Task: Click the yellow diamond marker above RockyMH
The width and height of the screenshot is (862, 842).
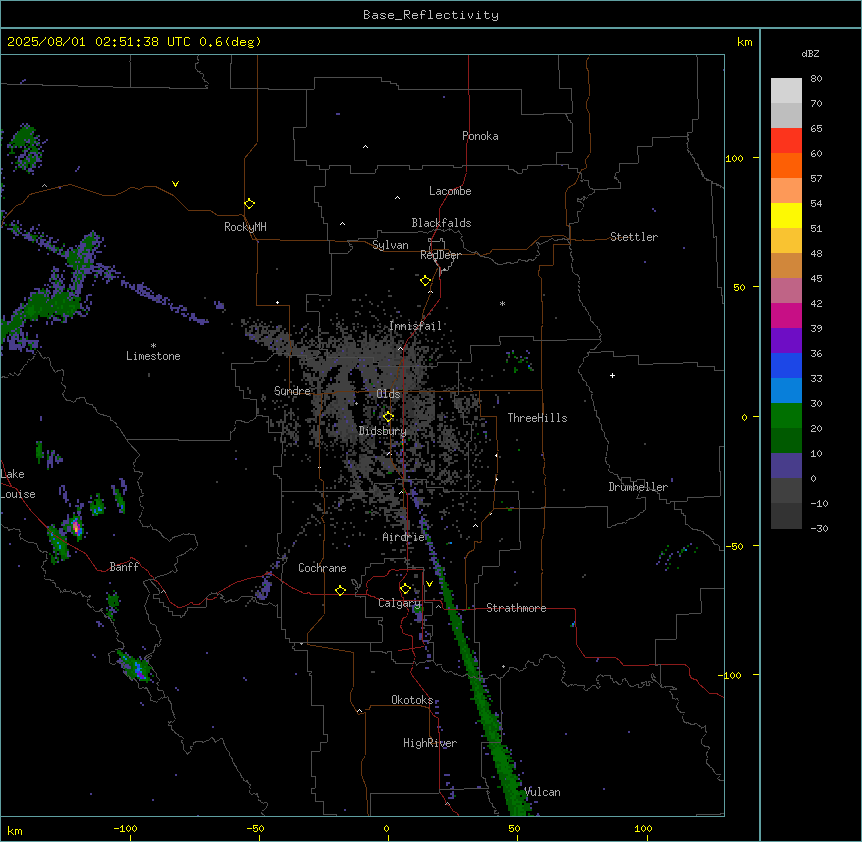Action: click(250, 204)
